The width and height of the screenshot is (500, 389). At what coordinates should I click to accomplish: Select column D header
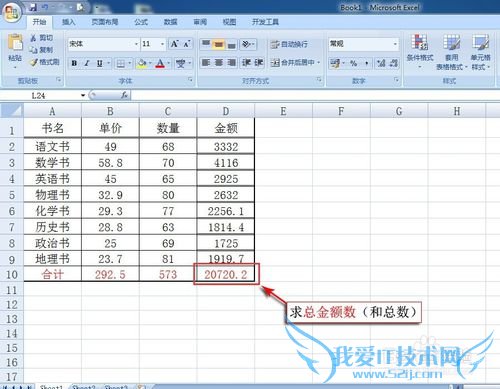pos(226,111)
